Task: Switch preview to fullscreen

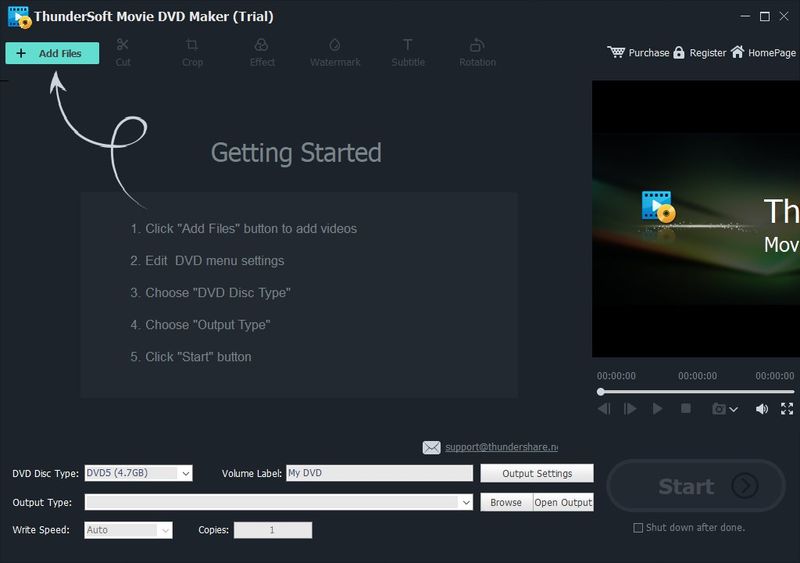Action: click(x=787, y=408)
